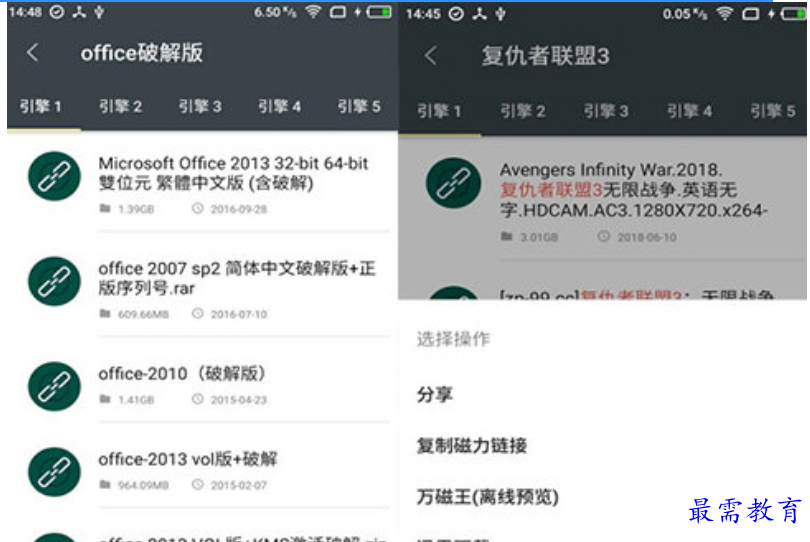Switch to 引擎 4 tab in office search
The image size is (810, 542).
[279, 107]
